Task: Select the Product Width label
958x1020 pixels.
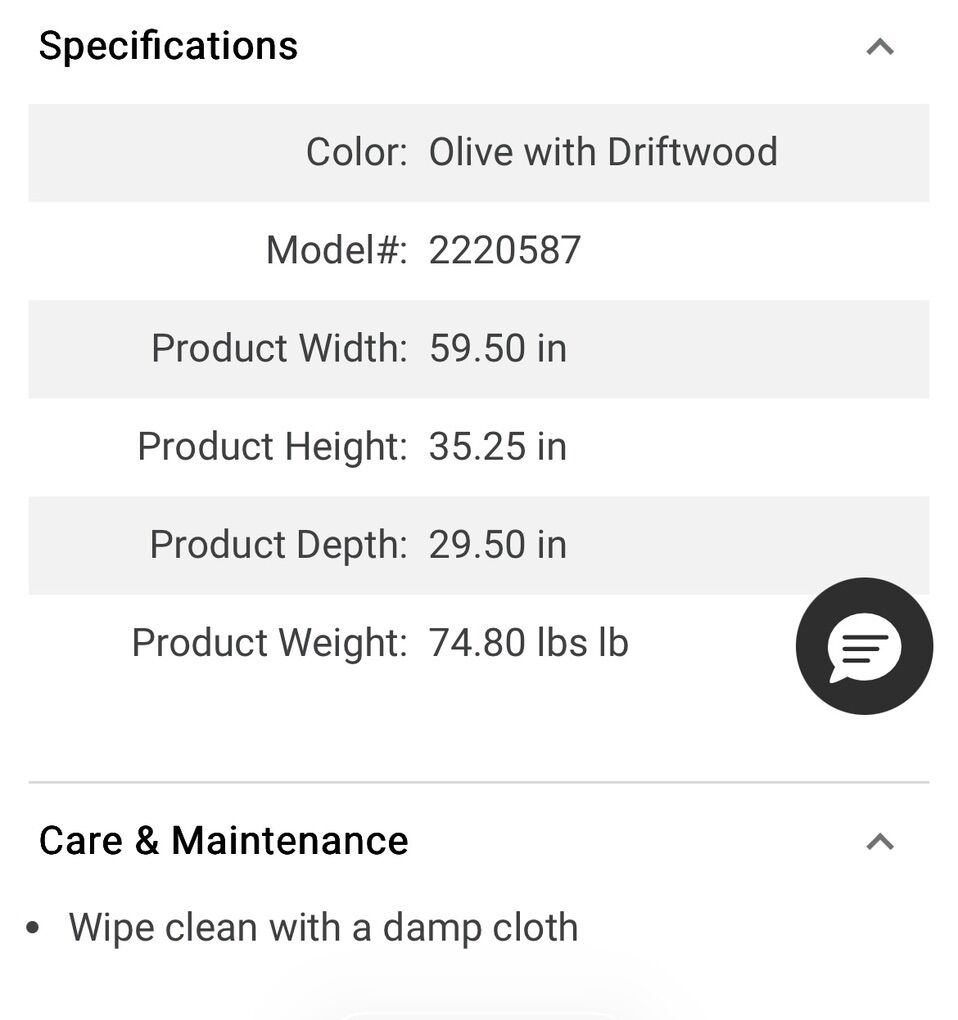Action: tap(279, 348)
